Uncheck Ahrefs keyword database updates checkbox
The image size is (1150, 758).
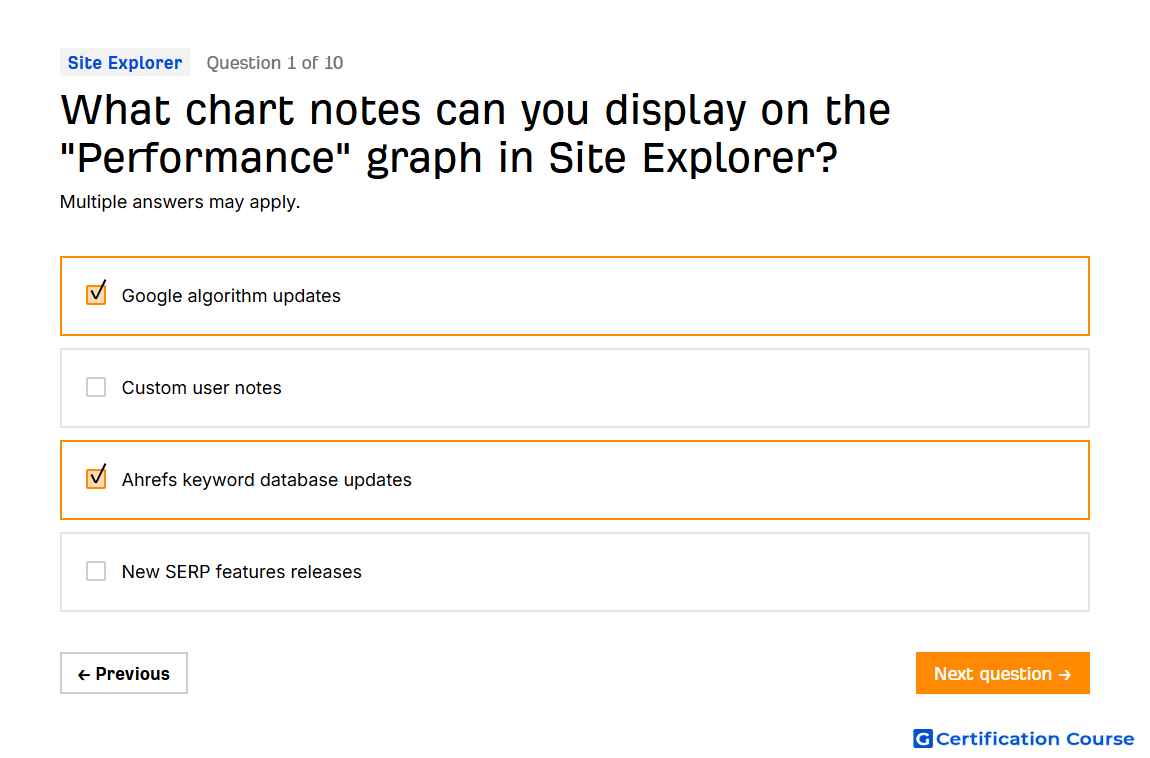pyautogui.click(x=96, y=479)
